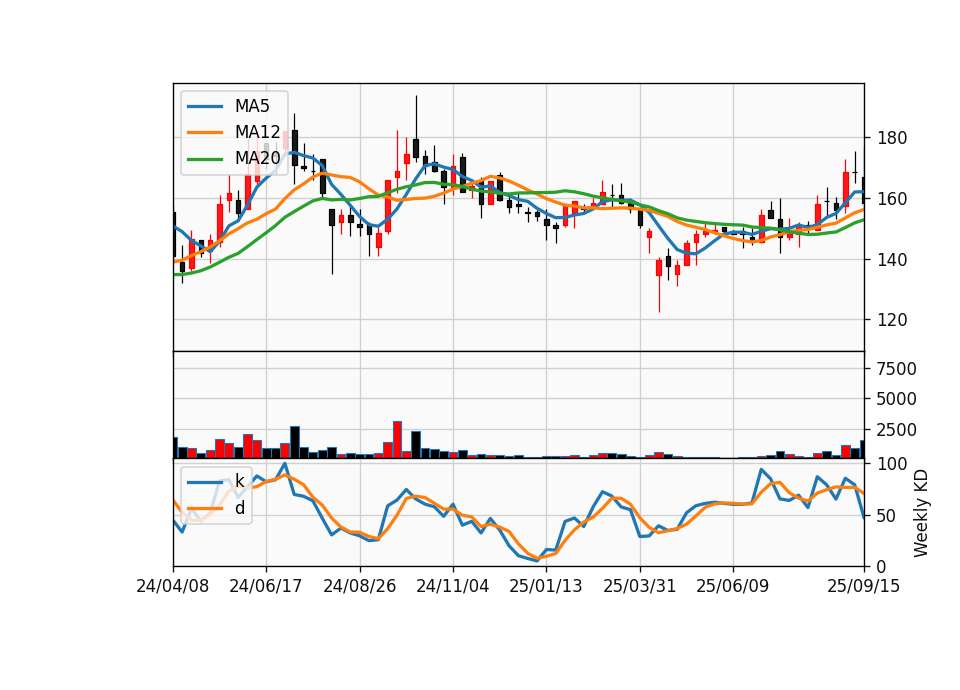Click the 24/06/17 date label
960x690 pixels.
click(266, 586)
